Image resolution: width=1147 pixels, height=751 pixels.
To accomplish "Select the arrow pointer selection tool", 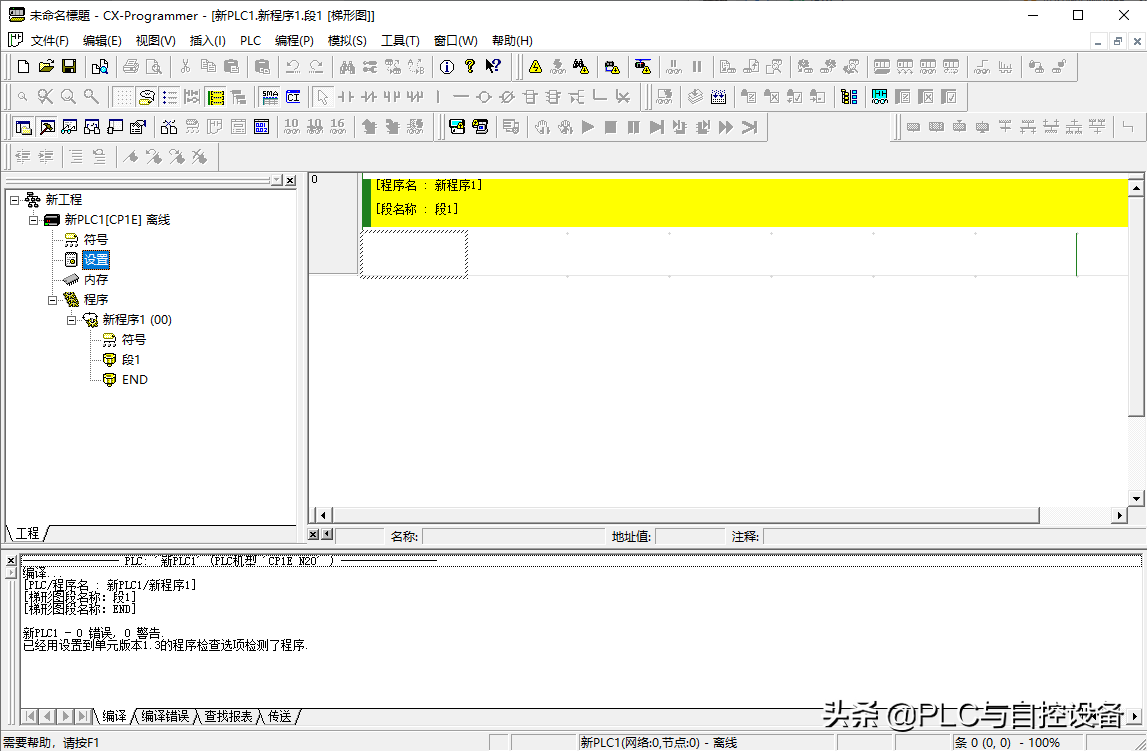I will coord(322,97).
